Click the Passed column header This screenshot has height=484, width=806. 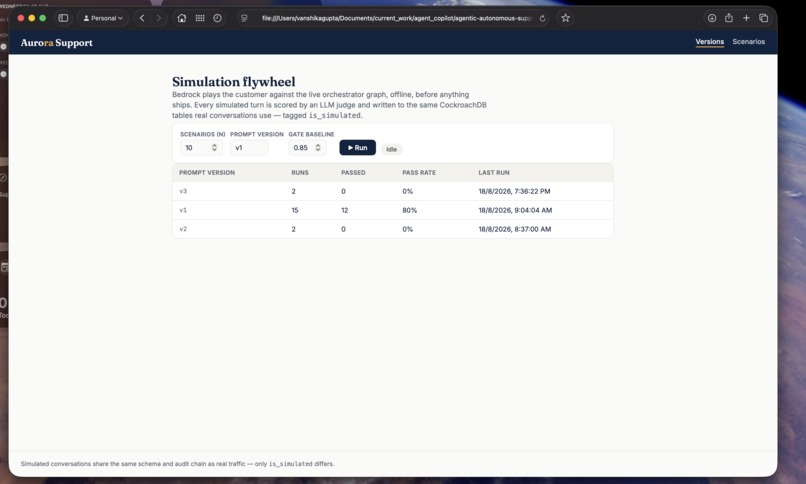tap(353, 173)
